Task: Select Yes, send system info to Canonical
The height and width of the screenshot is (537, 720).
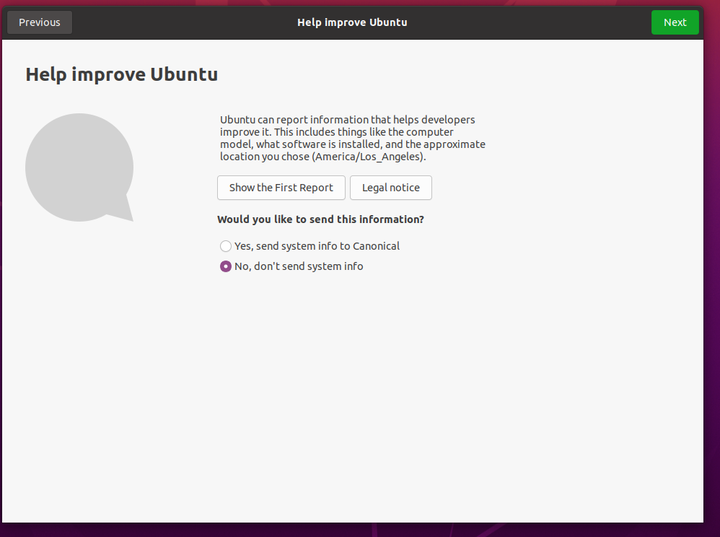Action: pyautogui.click(x=310, y=246)
